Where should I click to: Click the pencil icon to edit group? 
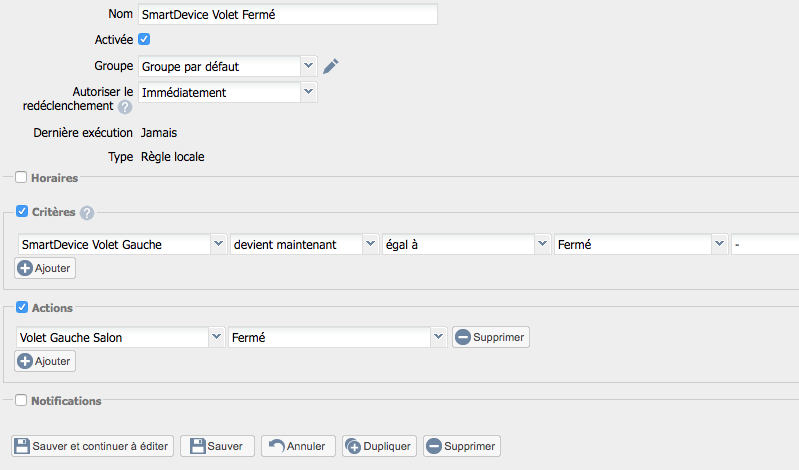[x=331, y=66]
